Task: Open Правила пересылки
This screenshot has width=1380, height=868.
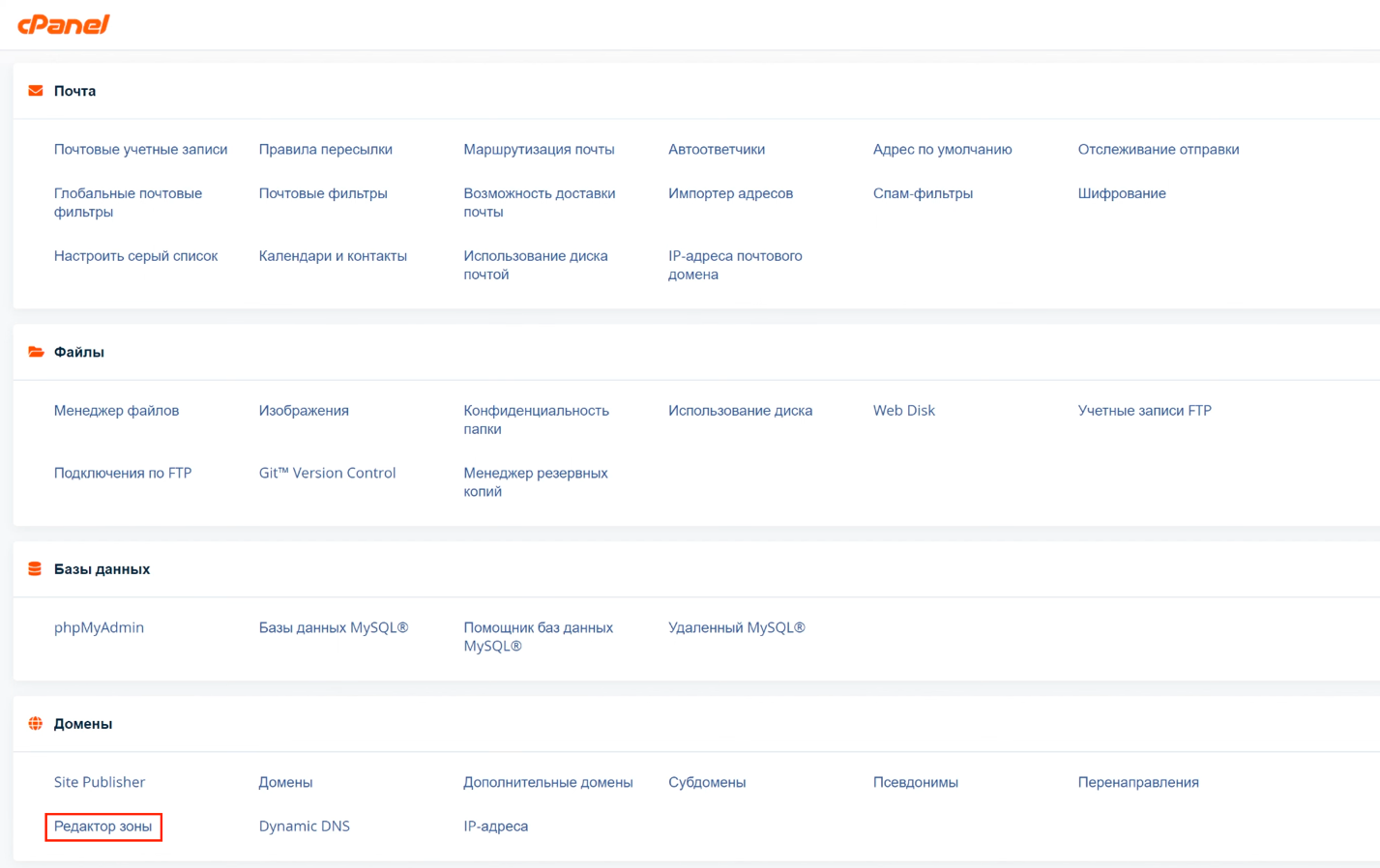Action: (x=325, y=150)
